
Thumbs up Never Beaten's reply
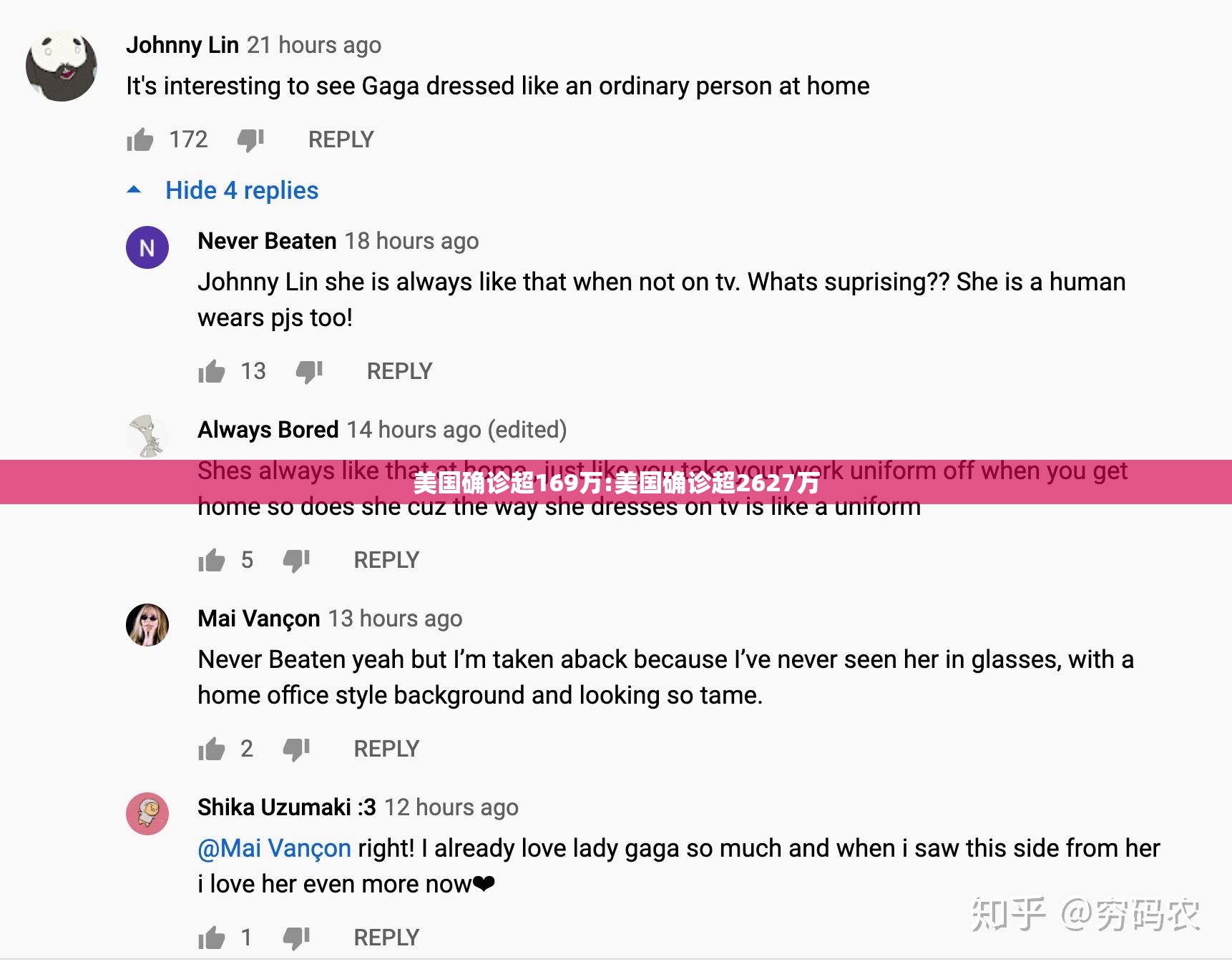212,371
